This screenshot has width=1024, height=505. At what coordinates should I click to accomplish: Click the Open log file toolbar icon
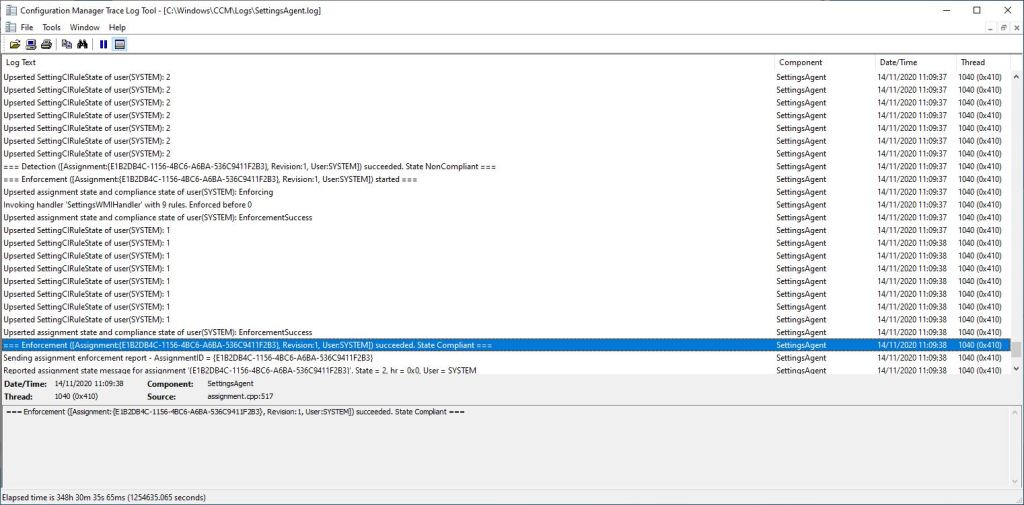coord(15,44)
